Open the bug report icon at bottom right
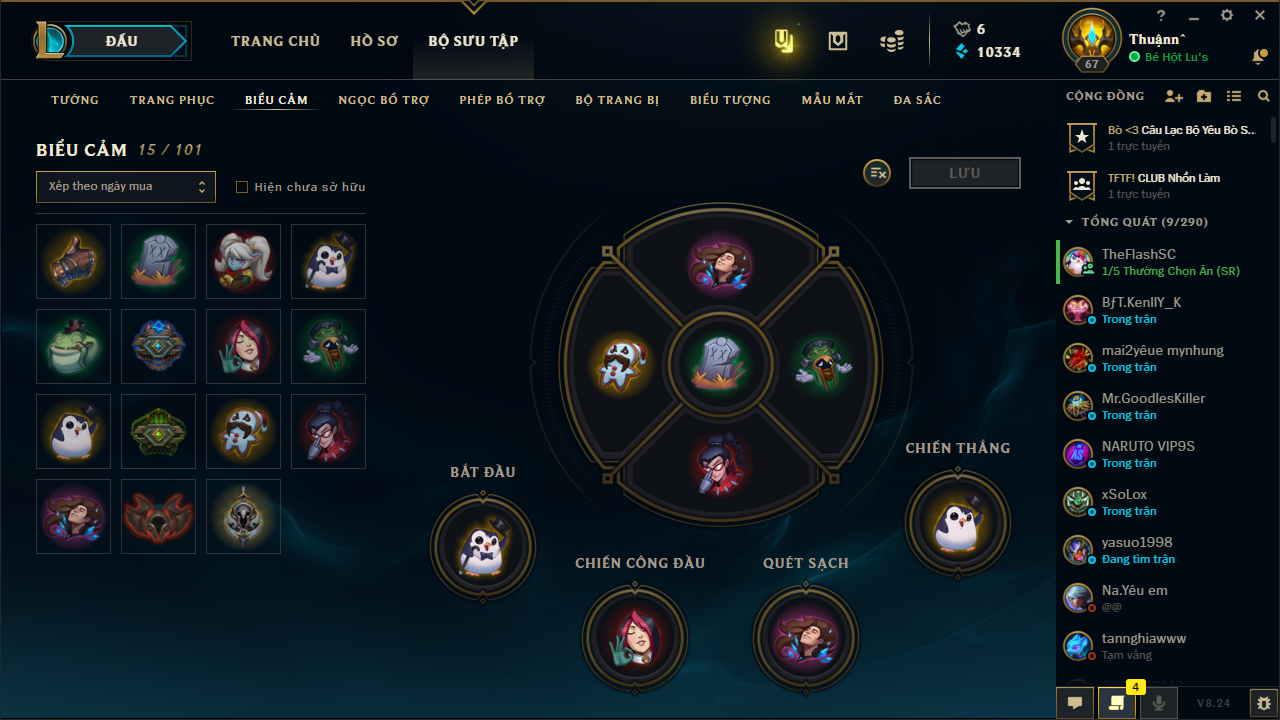The height and width of the screenshot is (720, 1280). coord(1264,703)
